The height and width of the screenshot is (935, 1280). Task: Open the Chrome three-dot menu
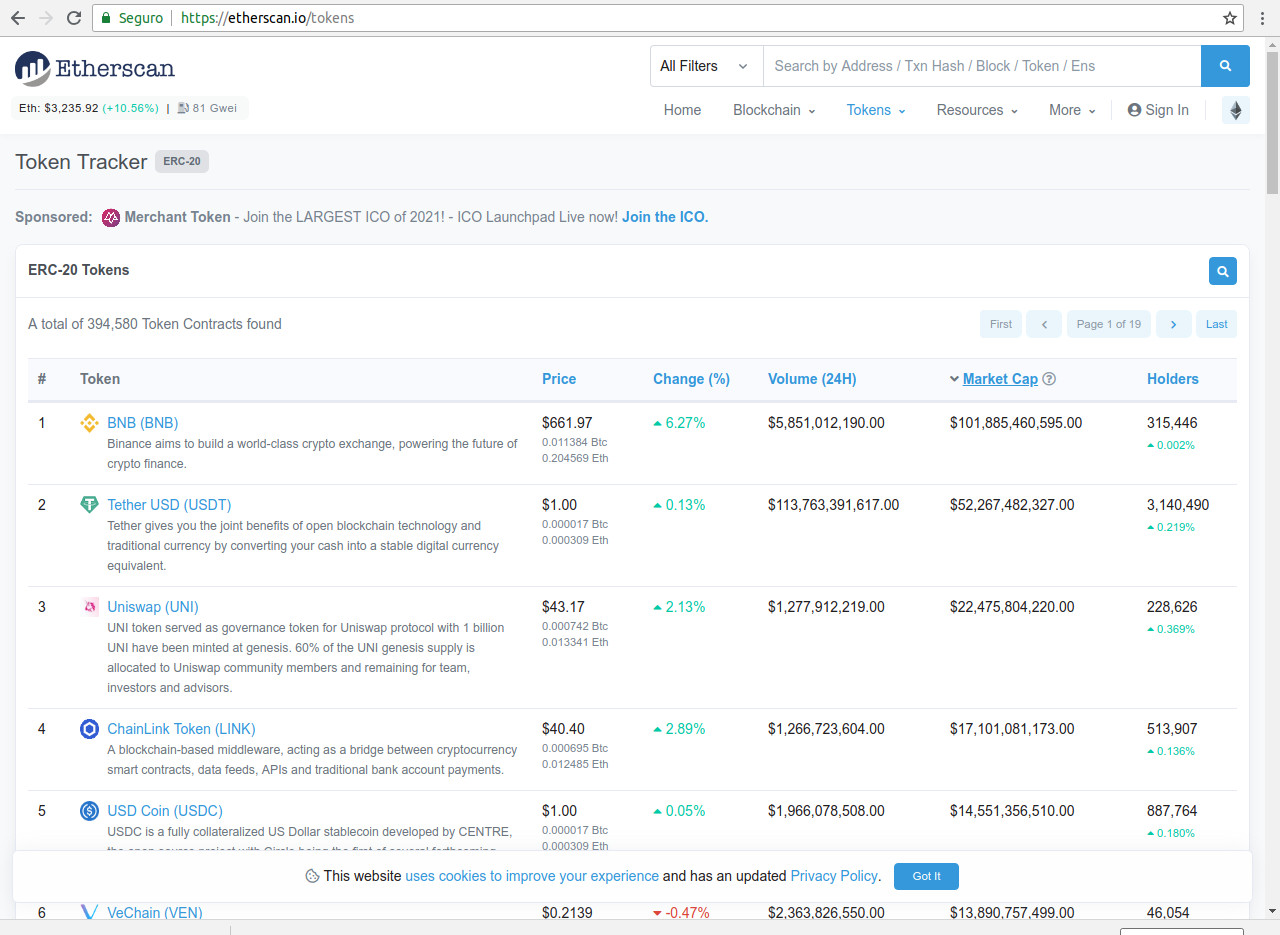coord(1261,18)
